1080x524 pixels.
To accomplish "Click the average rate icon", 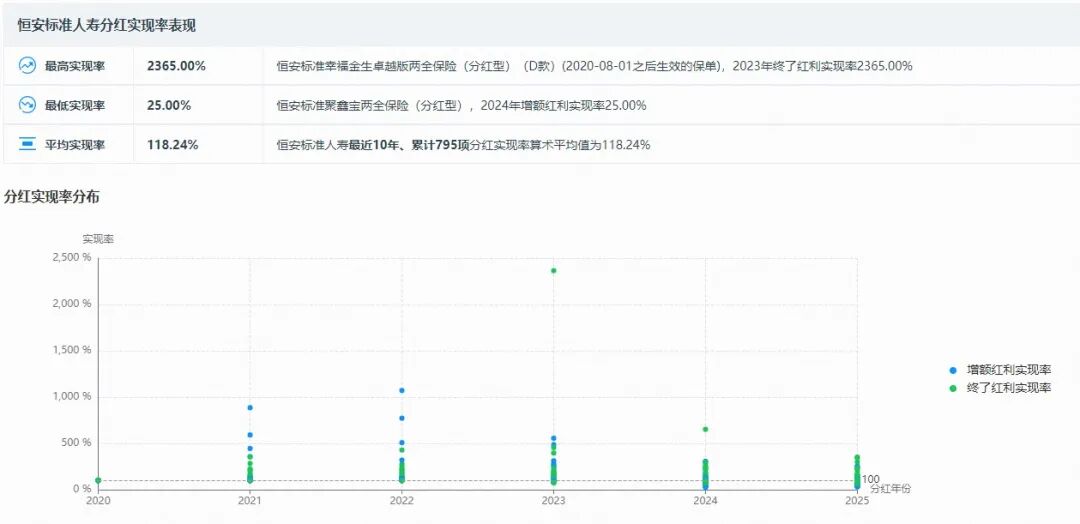I will (x=27, y=144).
